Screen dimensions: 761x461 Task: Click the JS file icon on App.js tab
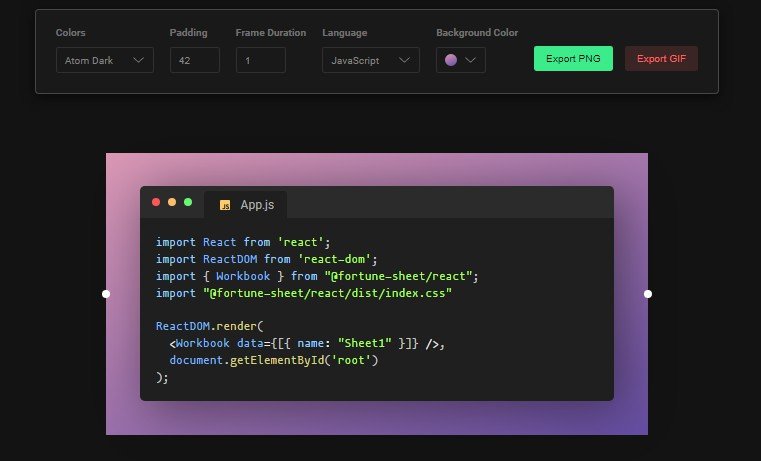[x=225, y=205]
